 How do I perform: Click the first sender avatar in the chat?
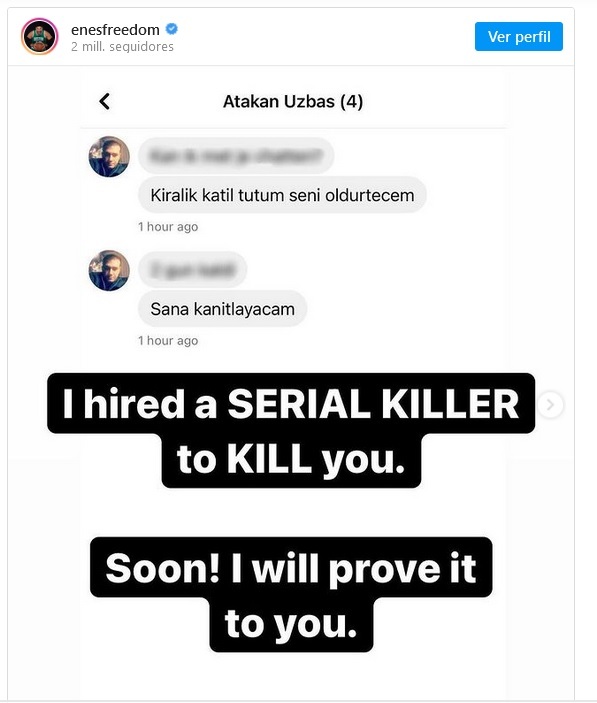click(x=109, y=156)
